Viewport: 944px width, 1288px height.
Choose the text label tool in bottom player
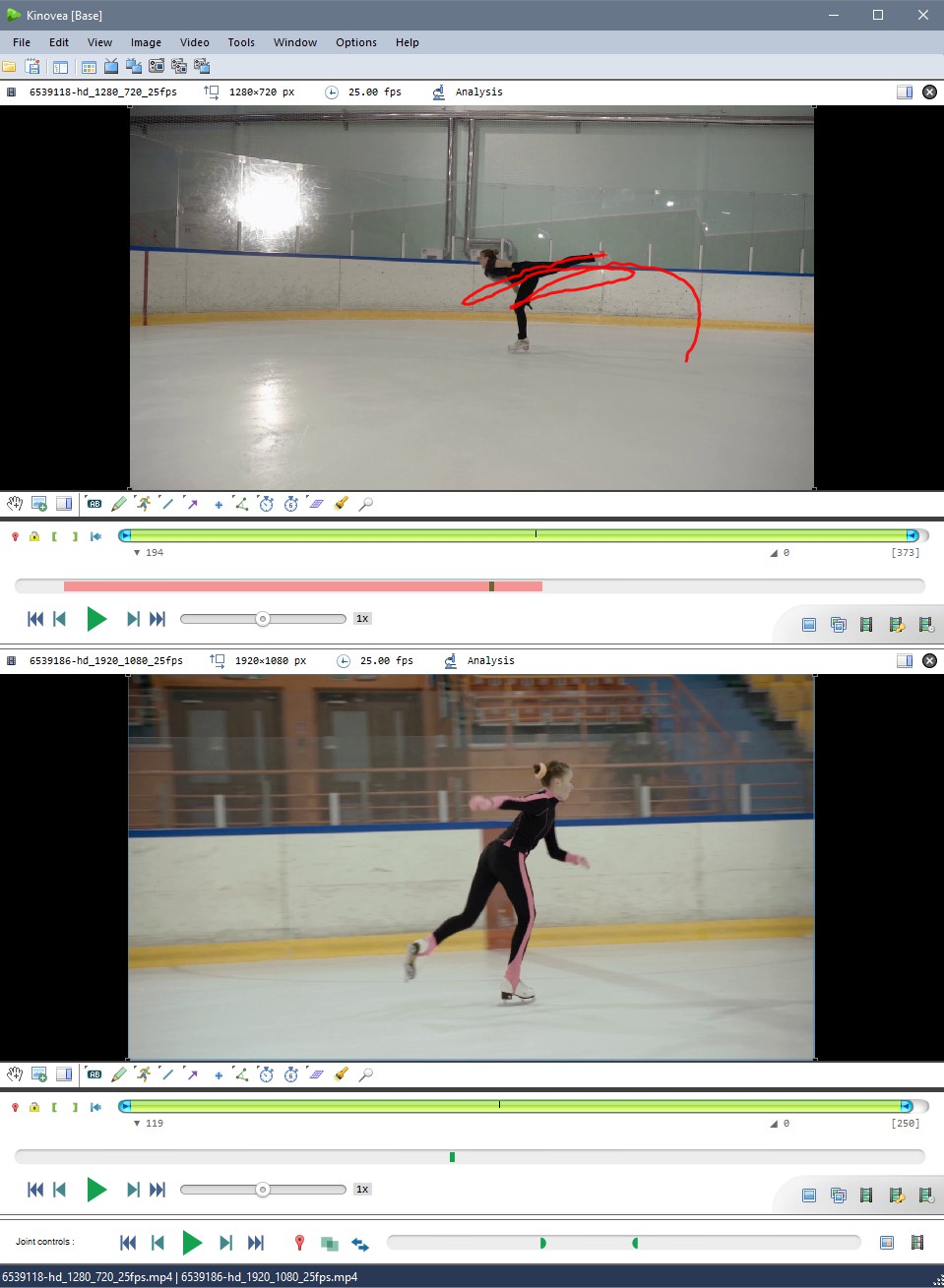coord(94,1074)
